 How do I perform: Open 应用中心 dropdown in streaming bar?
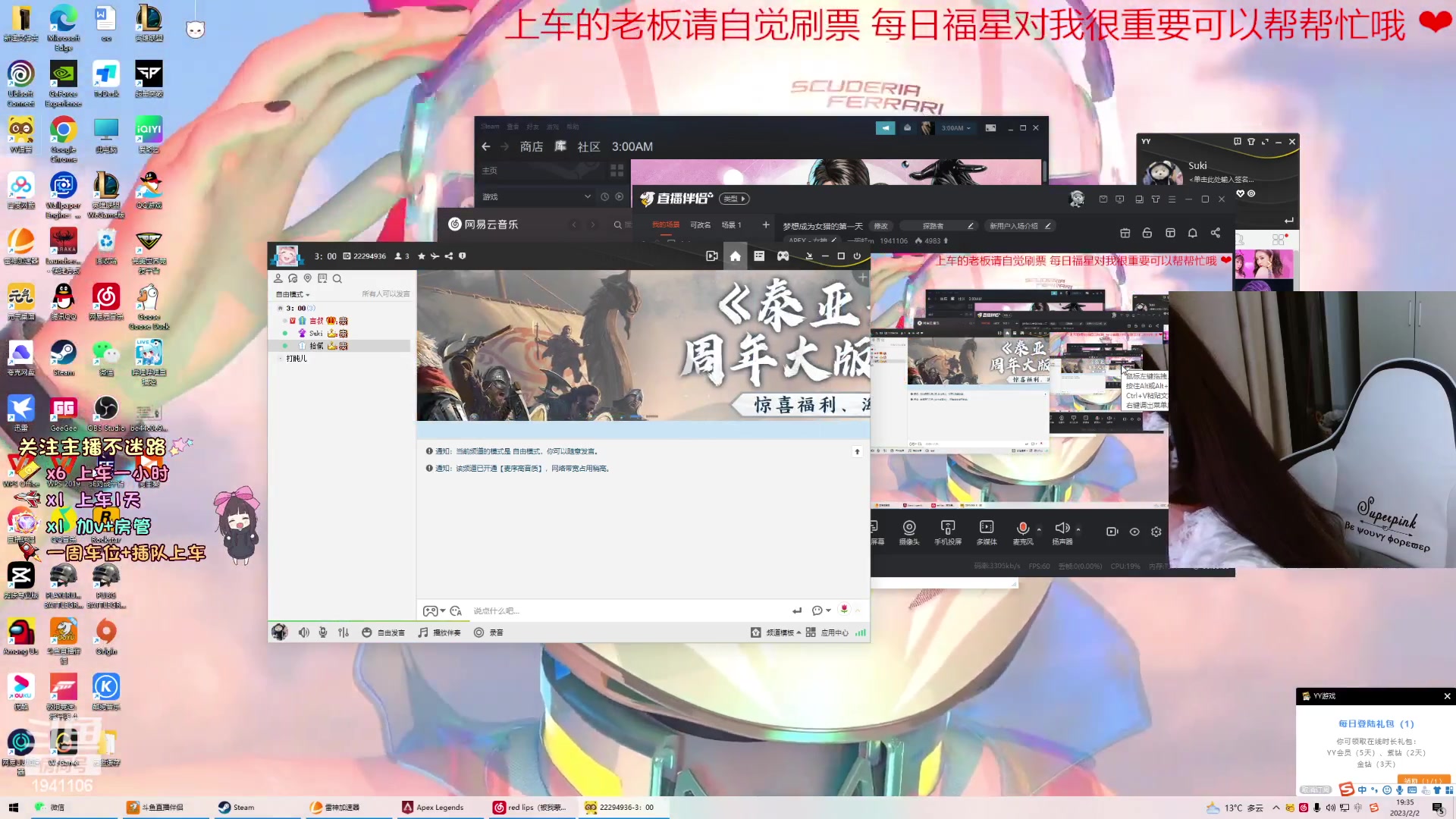pyautogui.click(x=833, y=632)
